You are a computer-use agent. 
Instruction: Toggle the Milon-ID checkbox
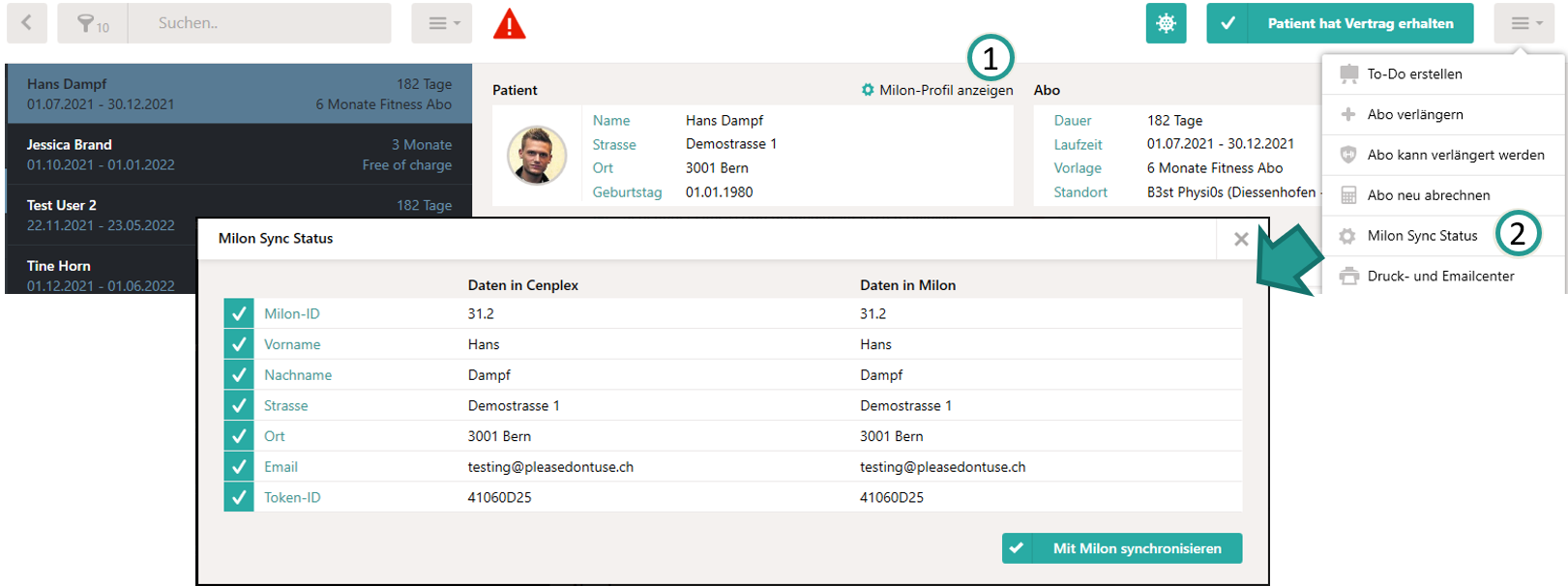[239, 314]
